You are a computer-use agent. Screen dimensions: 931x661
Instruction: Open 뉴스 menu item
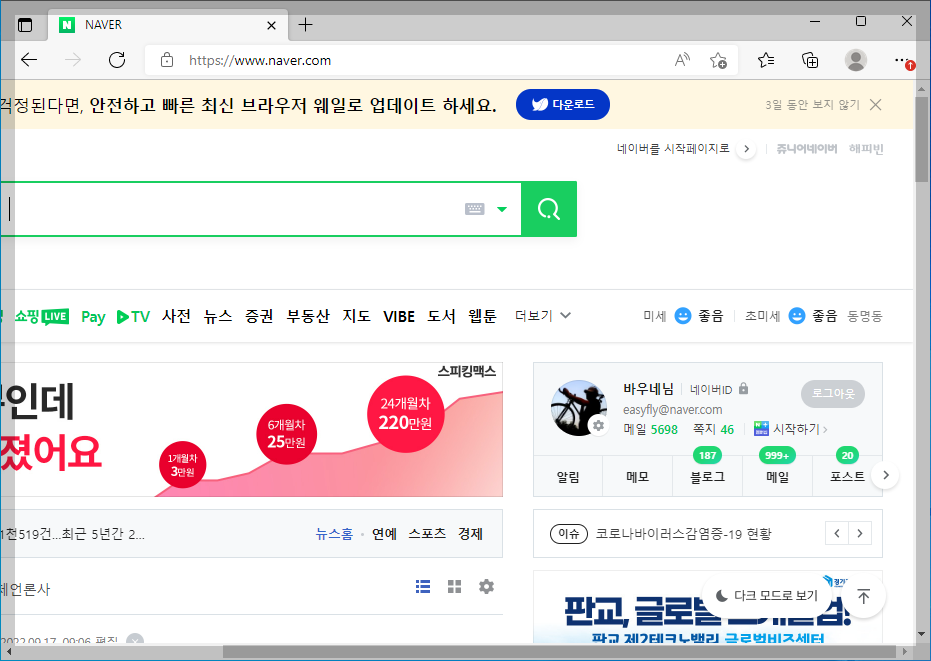[x=218, y=316]
